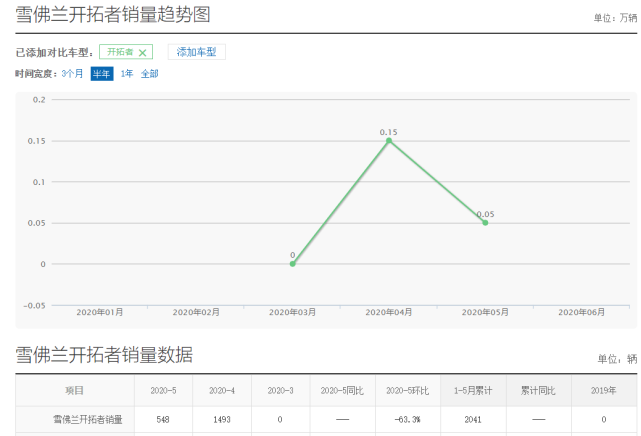Select the 3个月 time range
This screenshot has width=641, height=436.
72,74
